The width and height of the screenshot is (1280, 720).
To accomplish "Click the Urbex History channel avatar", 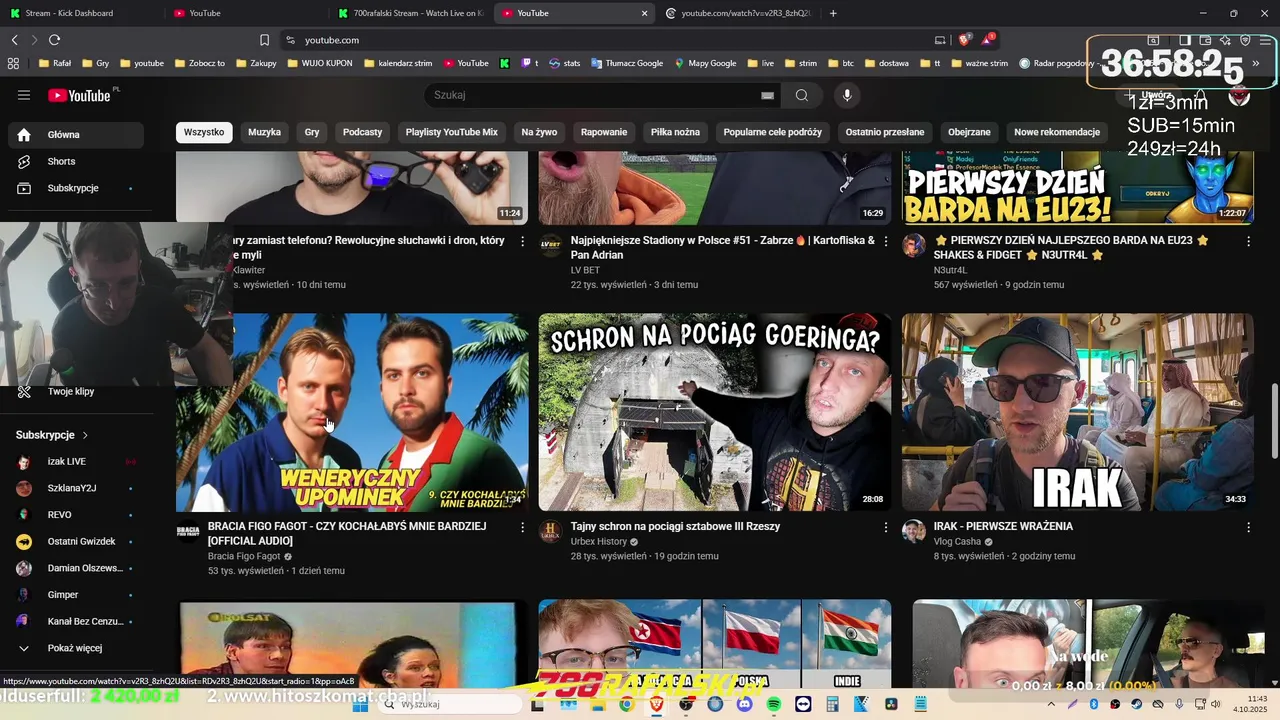I will tap(551, 531).
